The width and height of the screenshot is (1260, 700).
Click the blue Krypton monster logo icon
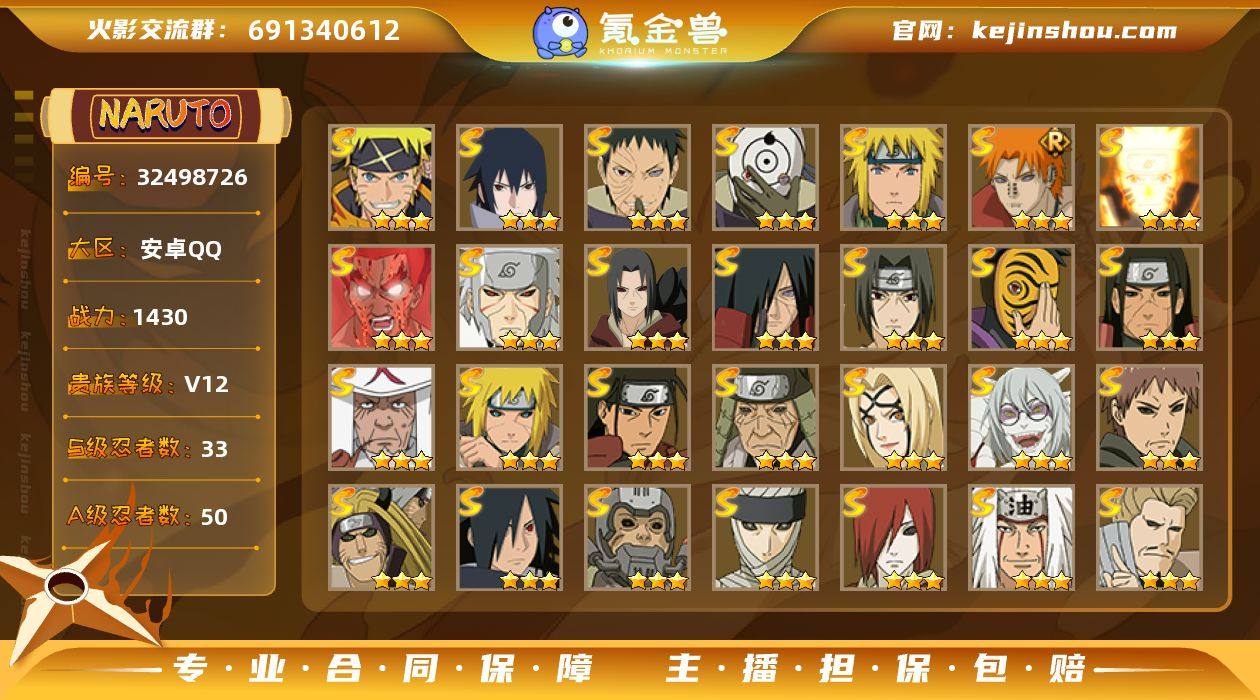(x=560, y=32)
